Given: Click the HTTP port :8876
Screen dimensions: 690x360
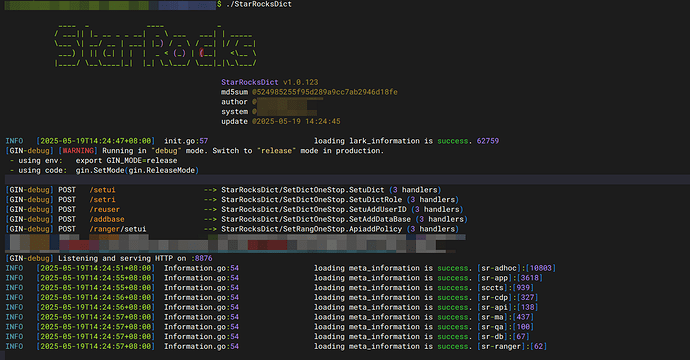Looking at the screenshot, I should point(201,259).
